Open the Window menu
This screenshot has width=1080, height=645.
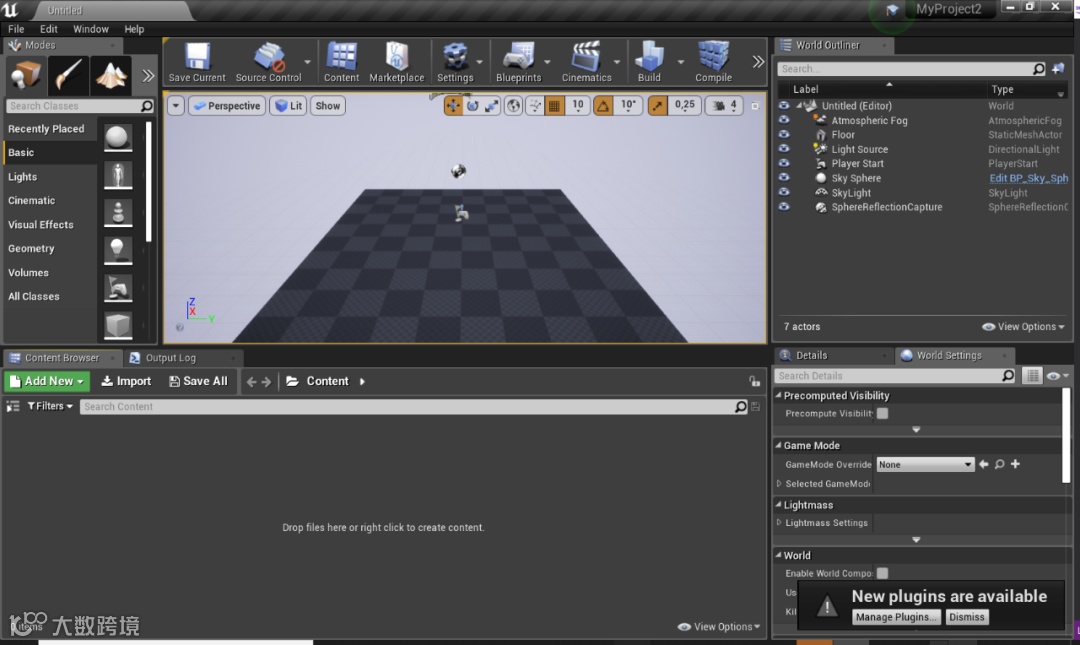pyautogui.click(x=91, y=29)
